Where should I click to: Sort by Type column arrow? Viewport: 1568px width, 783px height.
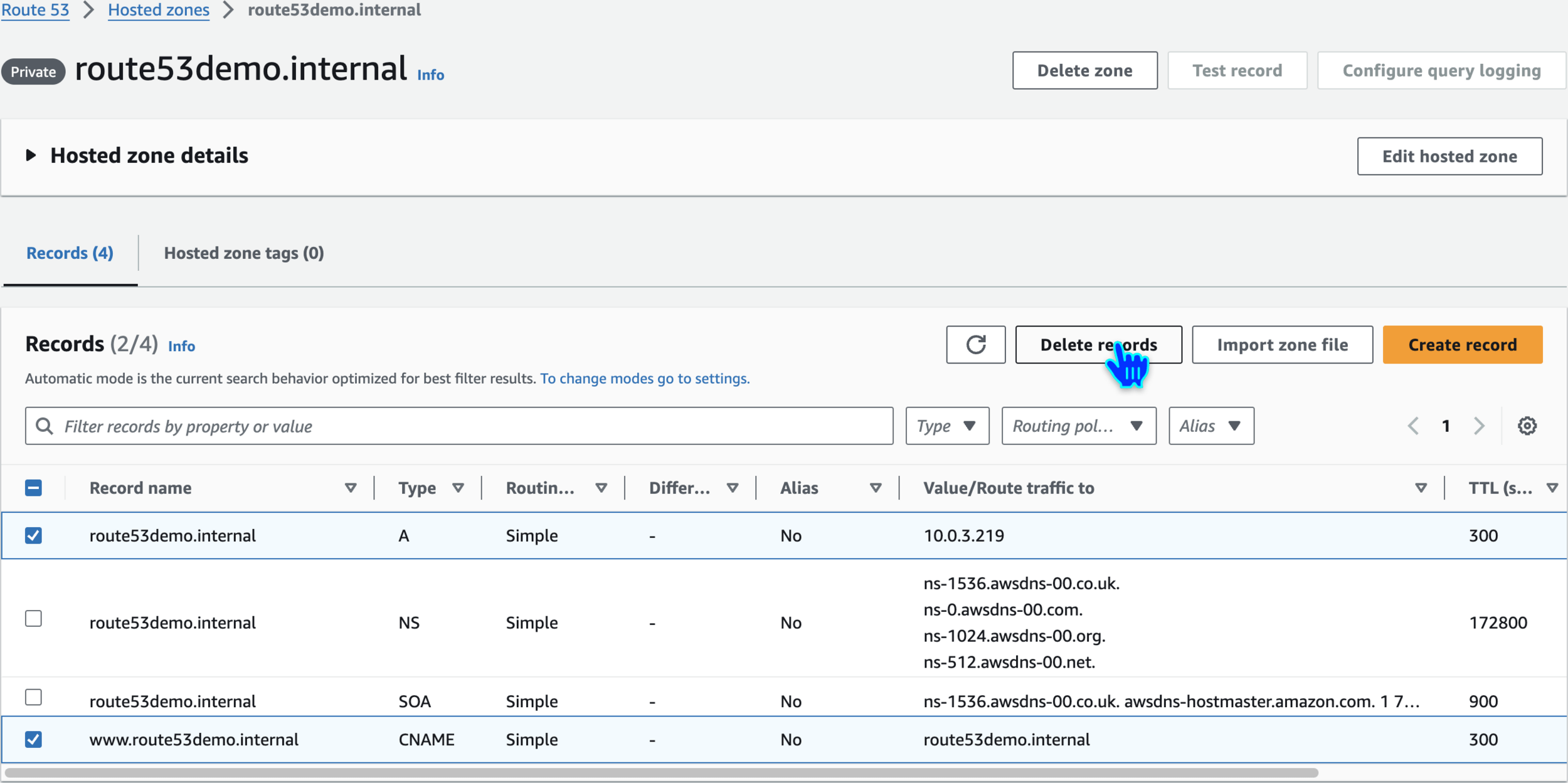pyautogui.click(x=458, y=488)
